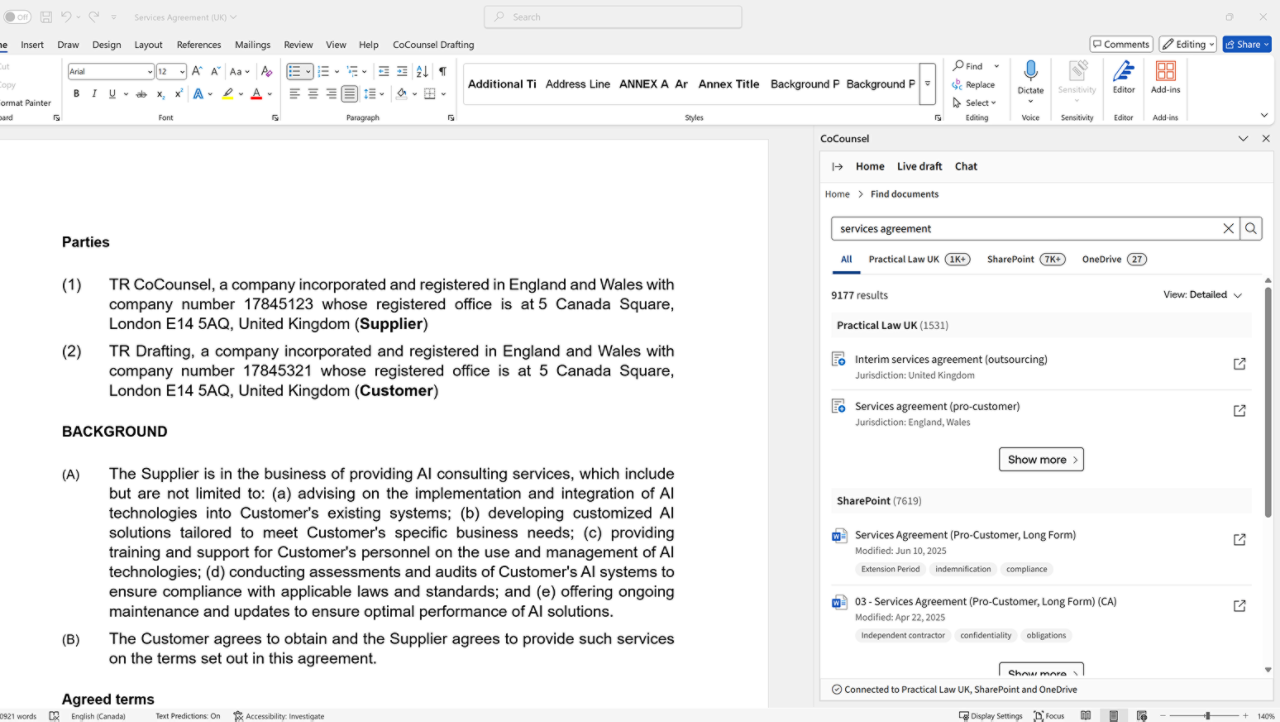
Task: Toggle italic formatting
Action: [94, 94]
